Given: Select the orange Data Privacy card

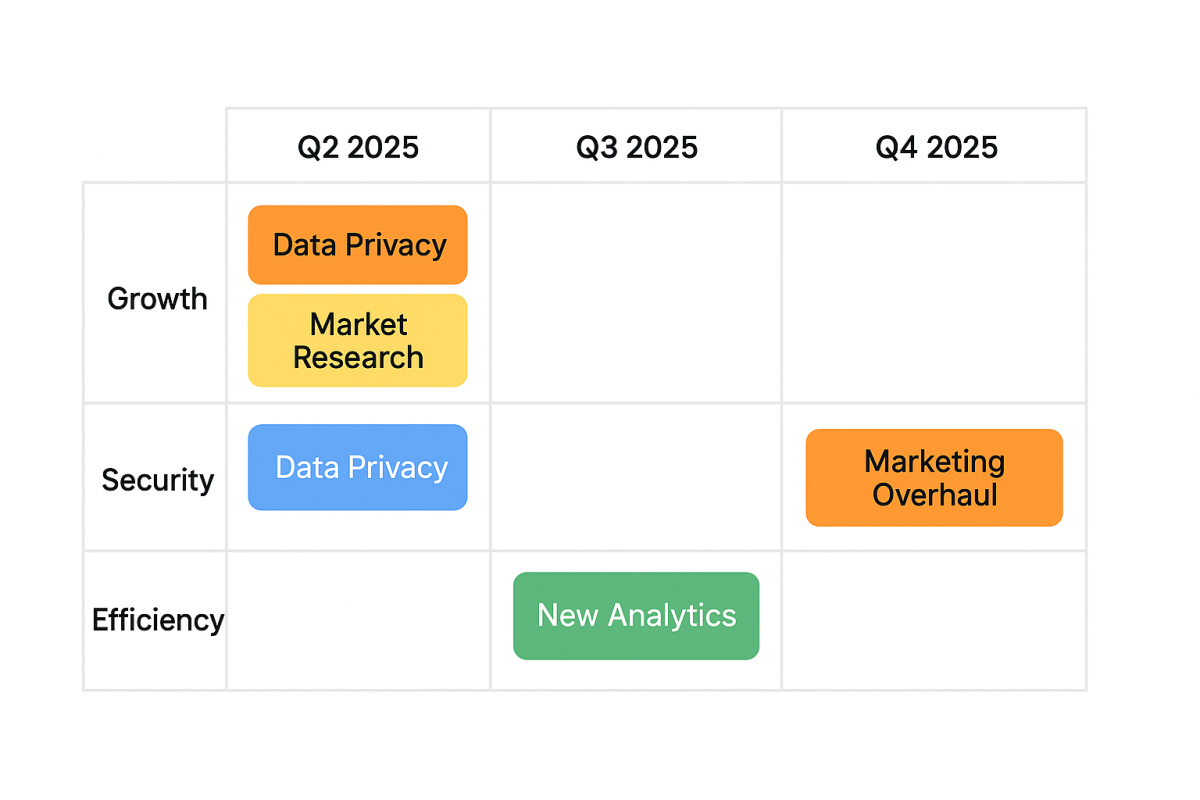Looking at the screenshot, I should coord(357,245).
